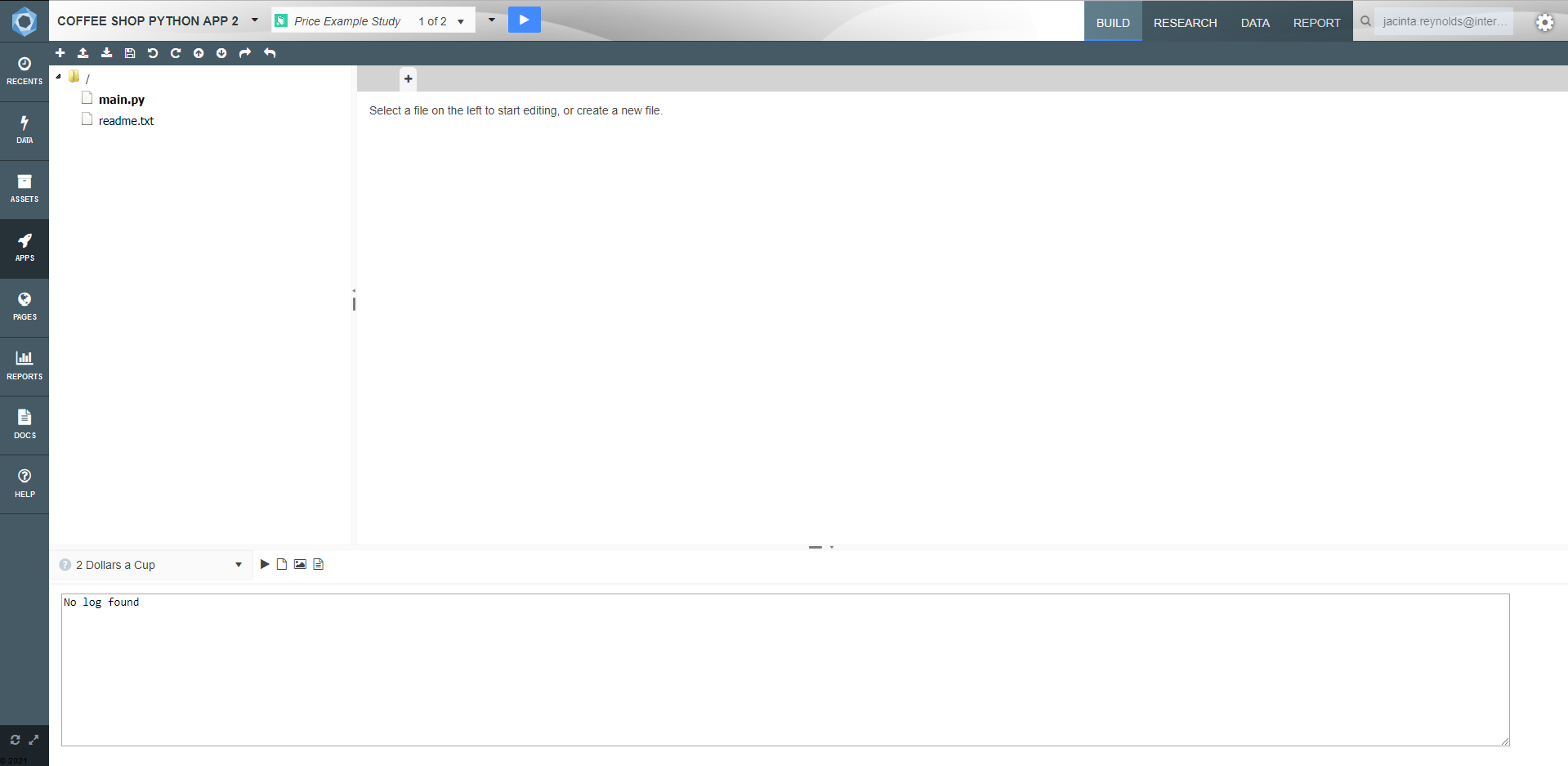Click the plus icon to add a file
This screenshot has height=766, width=1568.
pos(60,53)
